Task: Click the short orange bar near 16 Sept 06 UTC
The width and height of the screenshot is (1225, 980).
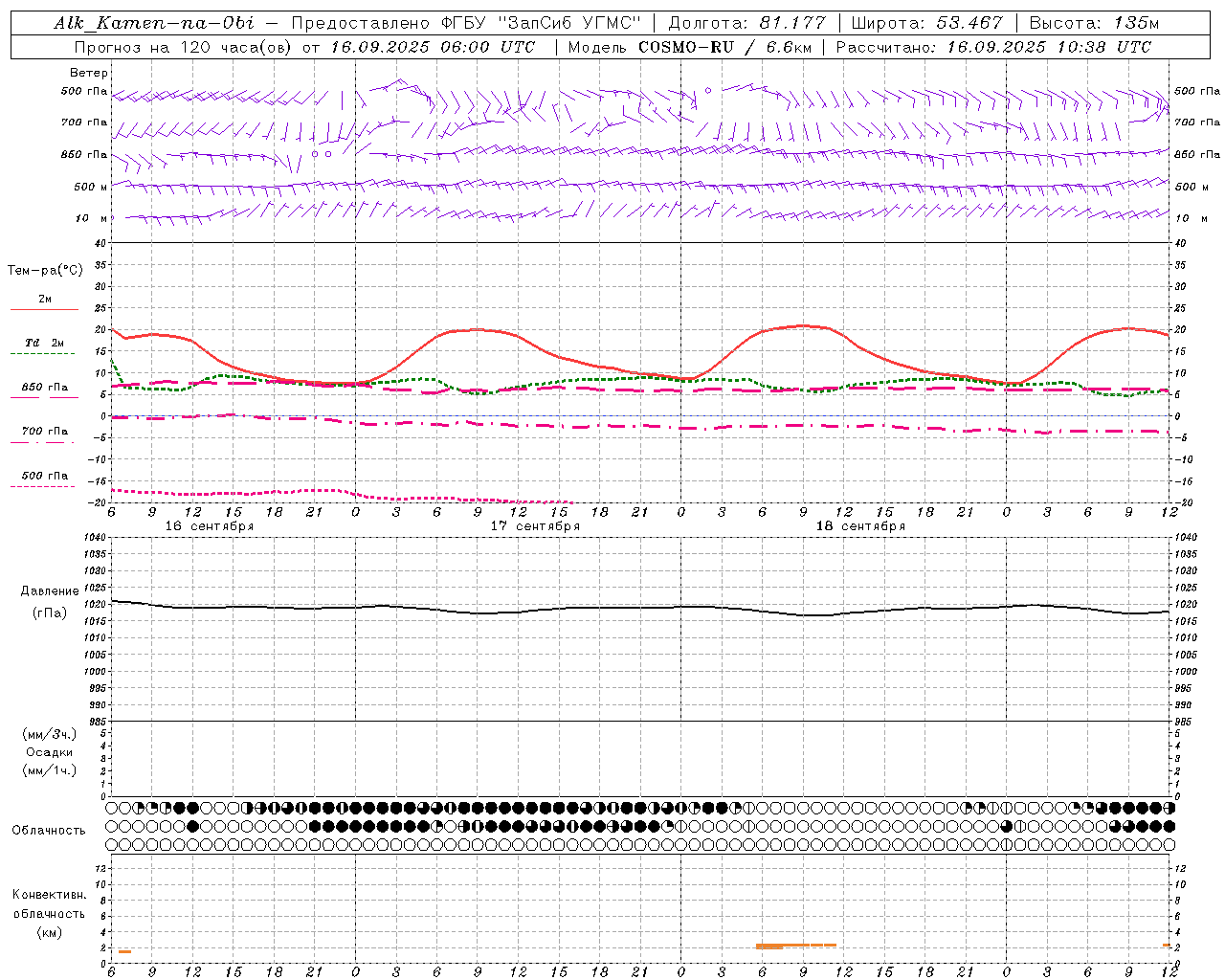Action: (124, 951)
